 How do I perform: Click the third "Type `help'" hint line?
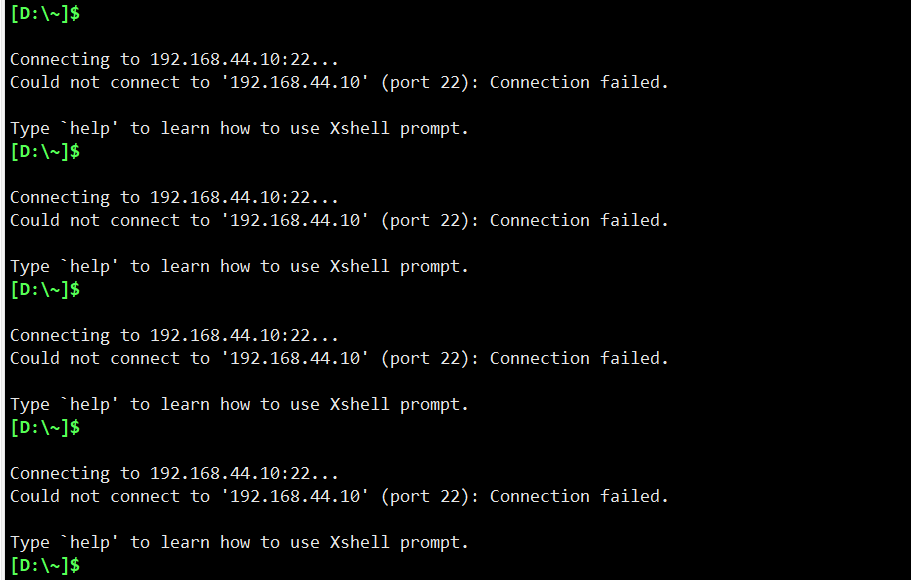pyautogui.click(x=239, y=404)
